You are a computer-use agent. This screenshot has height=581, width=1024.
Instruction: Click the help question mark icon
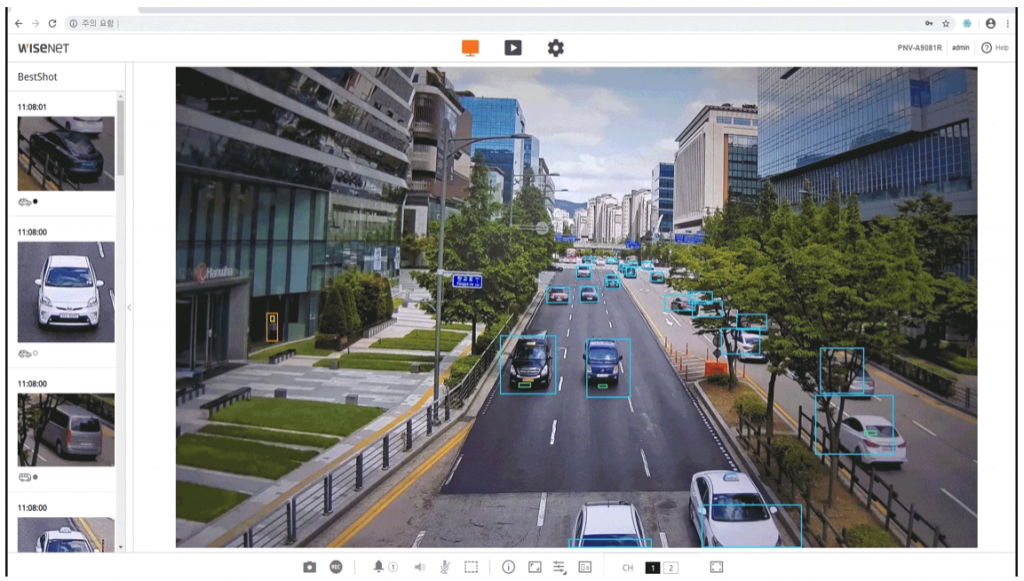(x=986, y=48)
